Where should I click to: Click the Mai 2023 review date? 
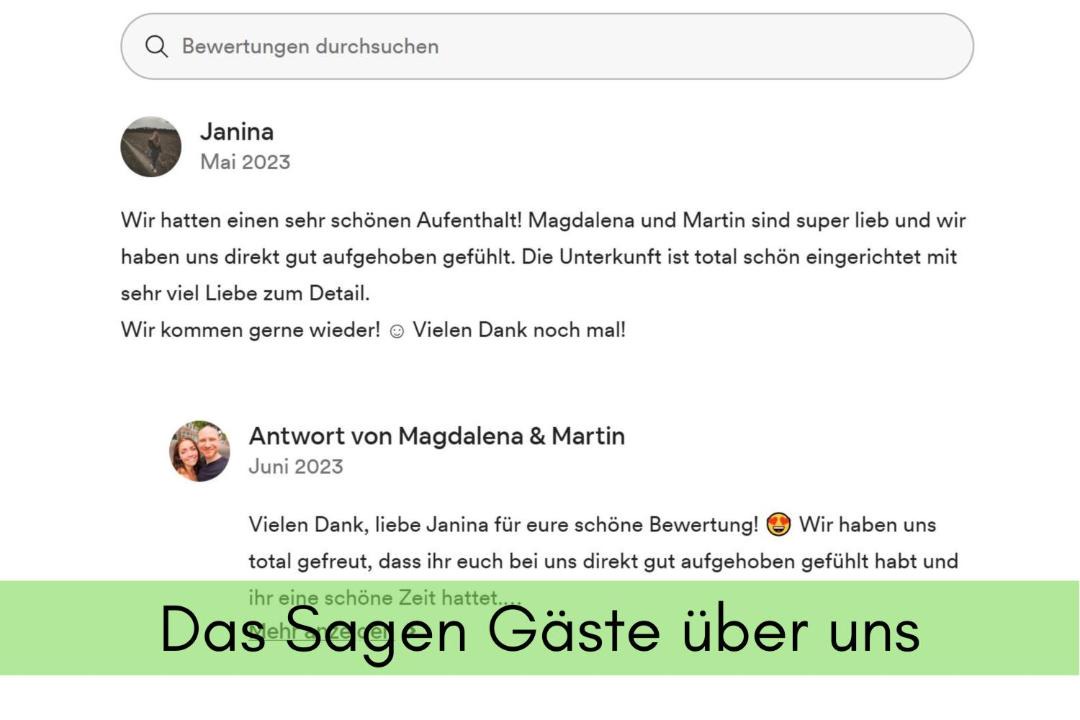point(245,162)
